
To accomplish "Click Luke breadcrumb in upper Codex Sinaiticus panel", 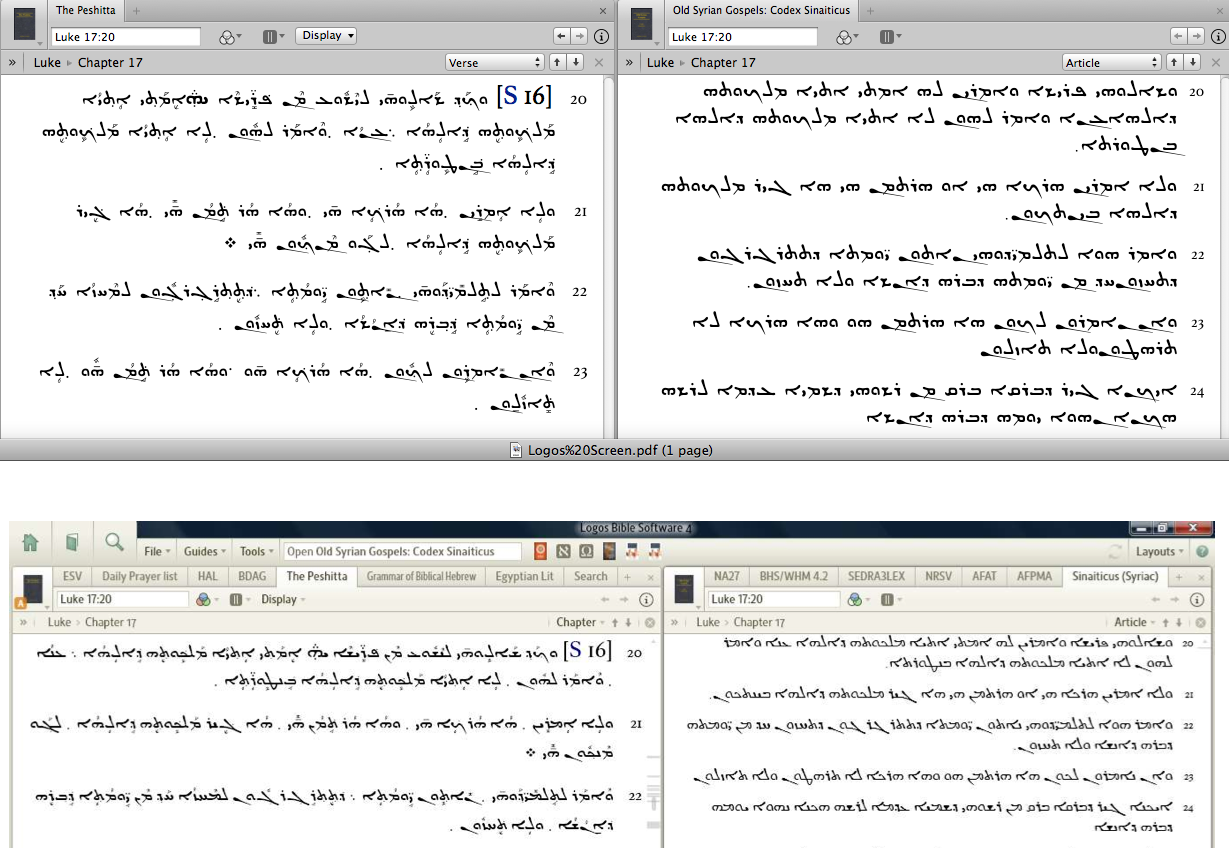I will (x=660, y=62).
